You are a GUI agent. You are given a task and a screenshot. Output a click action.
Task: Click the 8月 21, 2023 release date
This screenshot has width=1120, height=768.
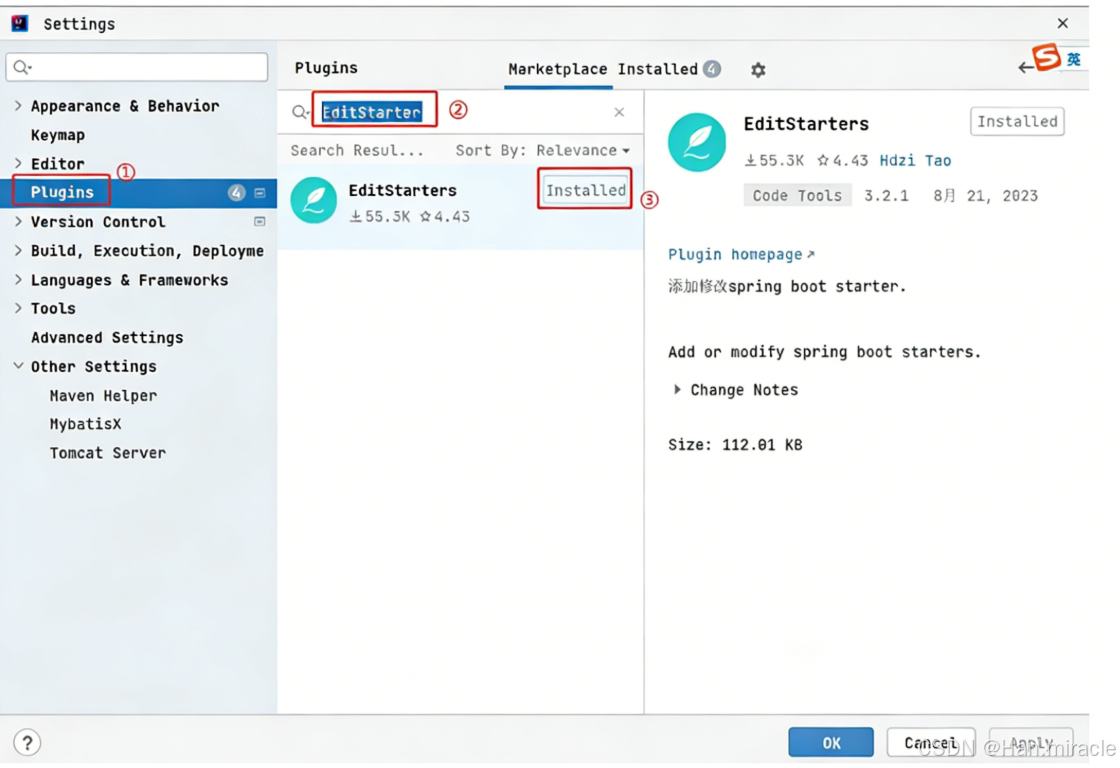pos(986,196)
